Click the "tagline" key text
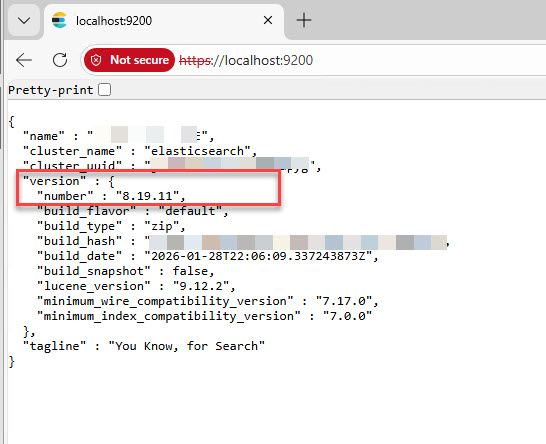This screenshot has width=546, height=444. [55, 346]
